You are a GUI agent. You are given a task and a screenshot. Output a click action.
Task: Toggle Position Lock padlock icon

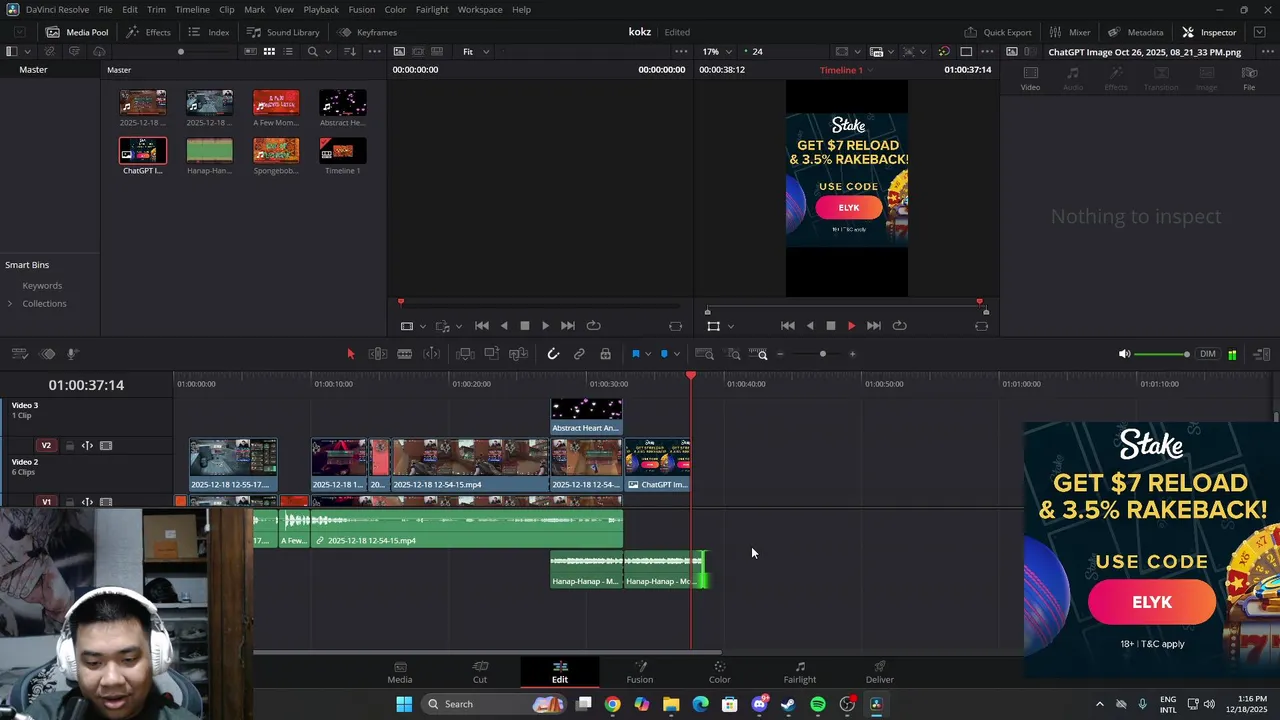[x=605, y=354]
